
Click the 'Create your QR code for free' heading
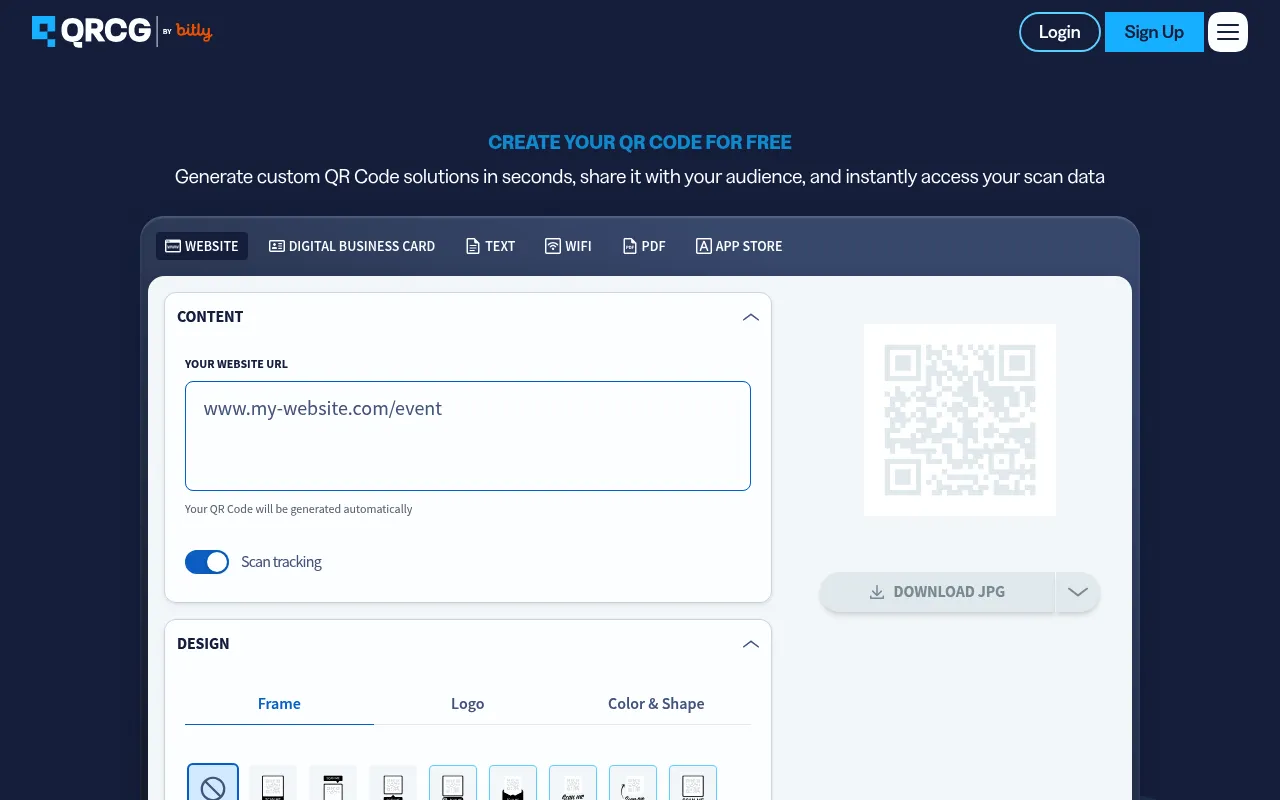(x=640, y=142)
